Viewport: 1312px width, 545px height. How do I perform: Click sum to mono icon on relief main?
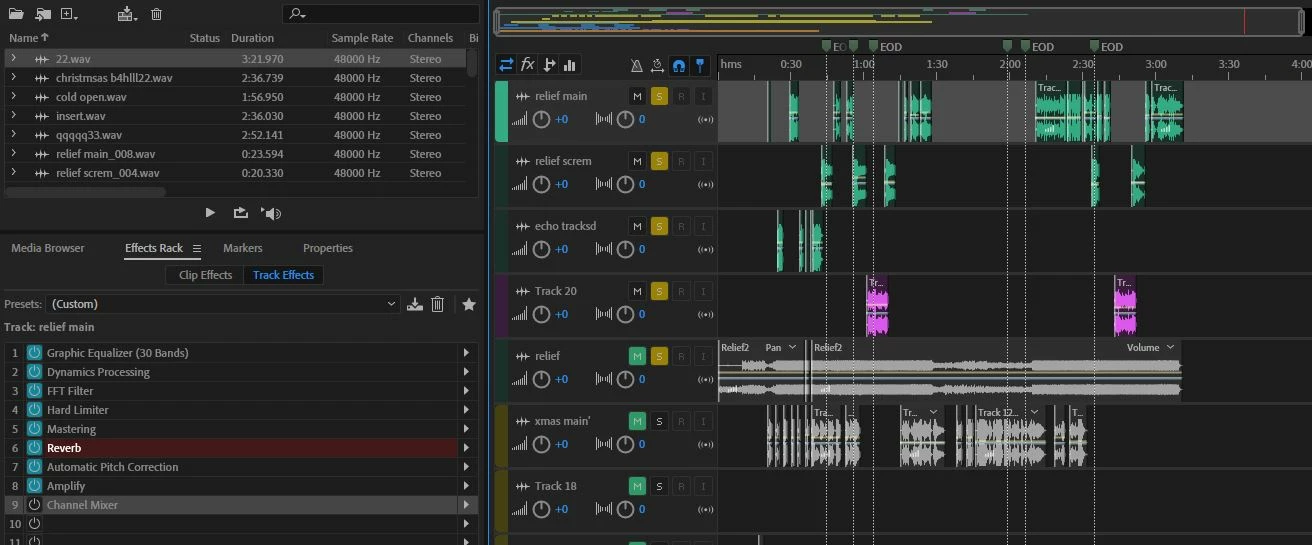coord(705,120)
